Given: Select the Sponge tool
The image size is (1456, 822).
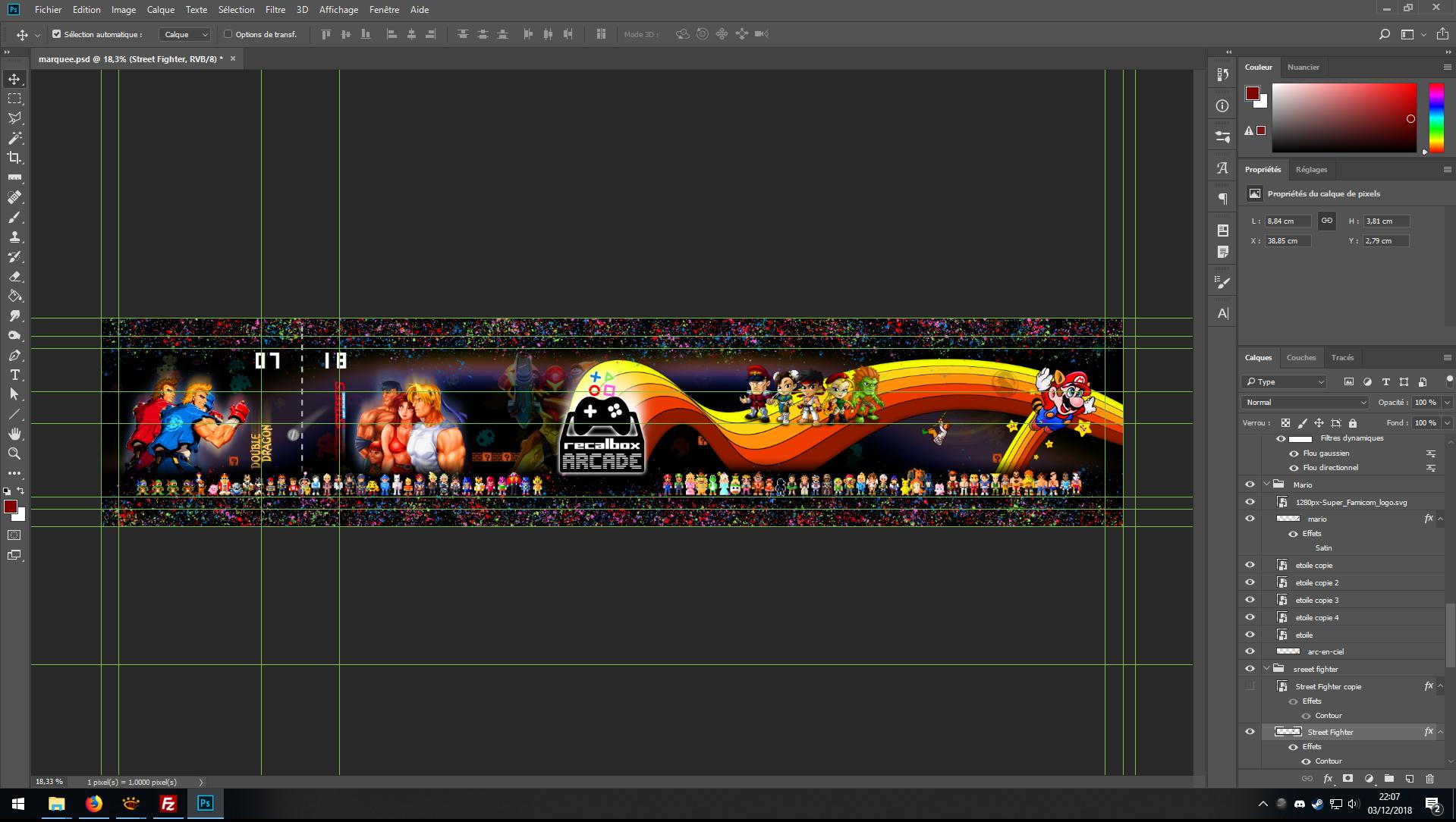Looking at the screenshot, I should (14, 336).
